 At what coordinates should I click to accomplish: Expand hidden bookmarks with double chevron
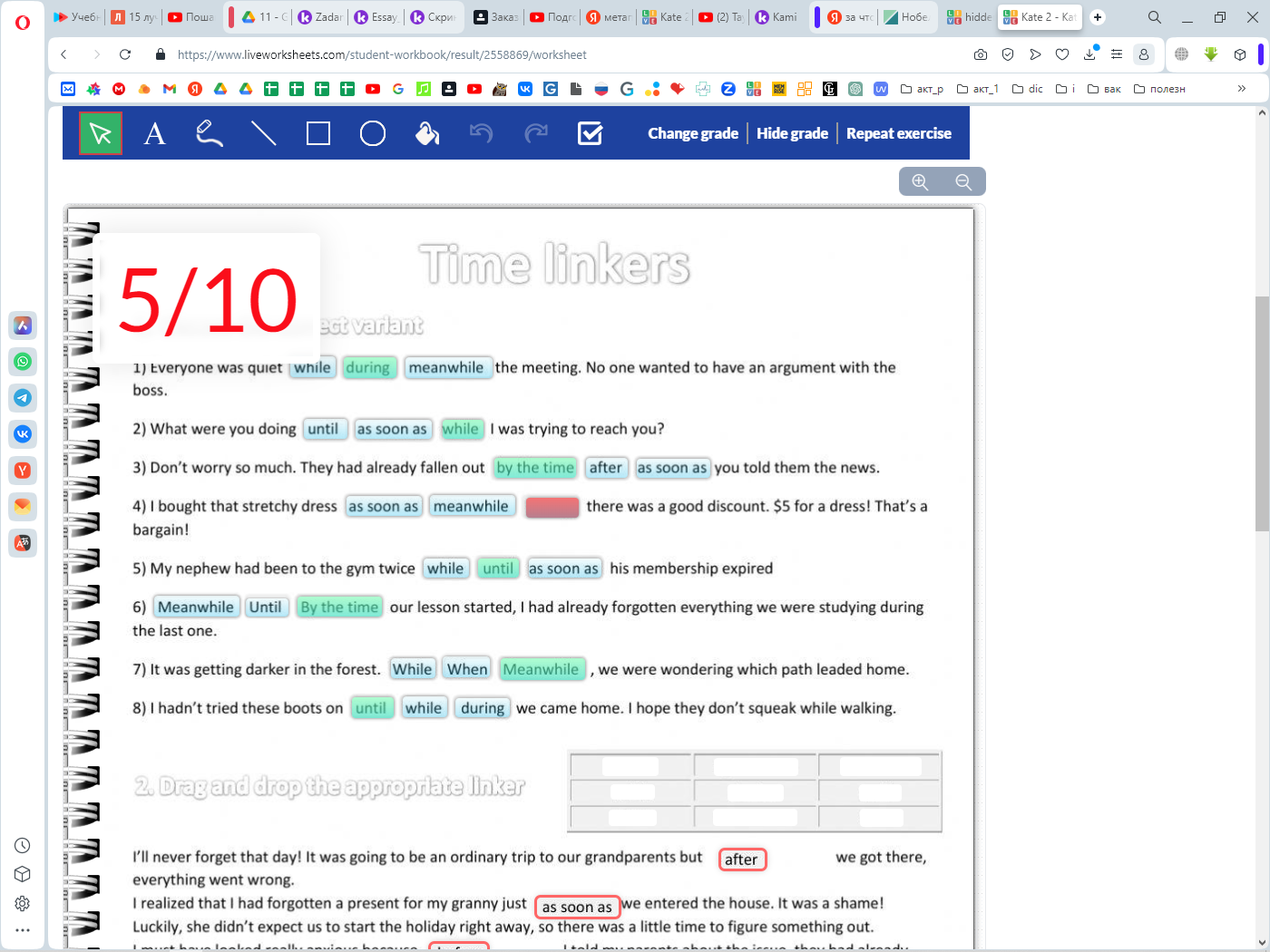pyautogui.click(x=1241, y=89)
